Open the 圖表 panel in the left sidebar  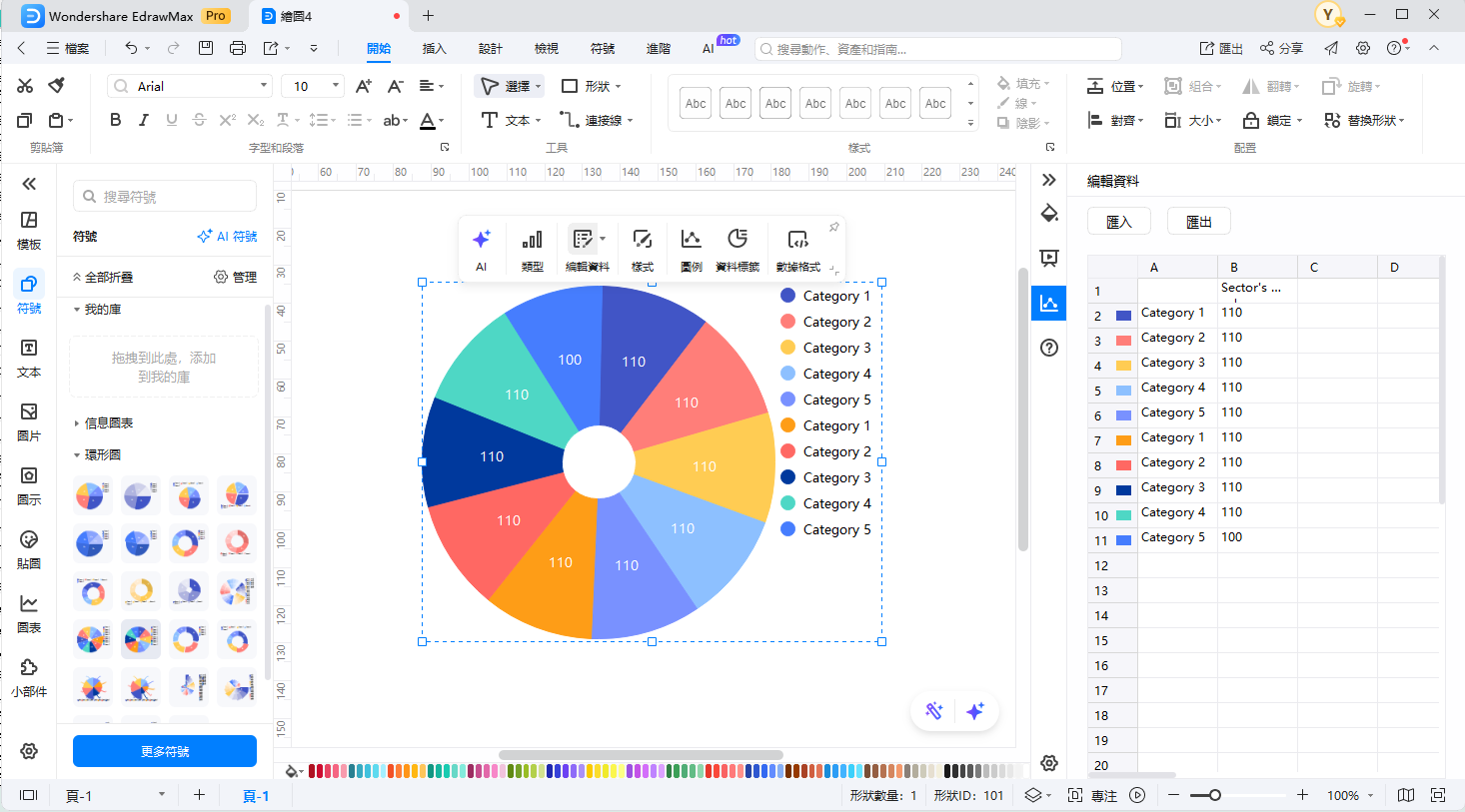click(29, 612)
